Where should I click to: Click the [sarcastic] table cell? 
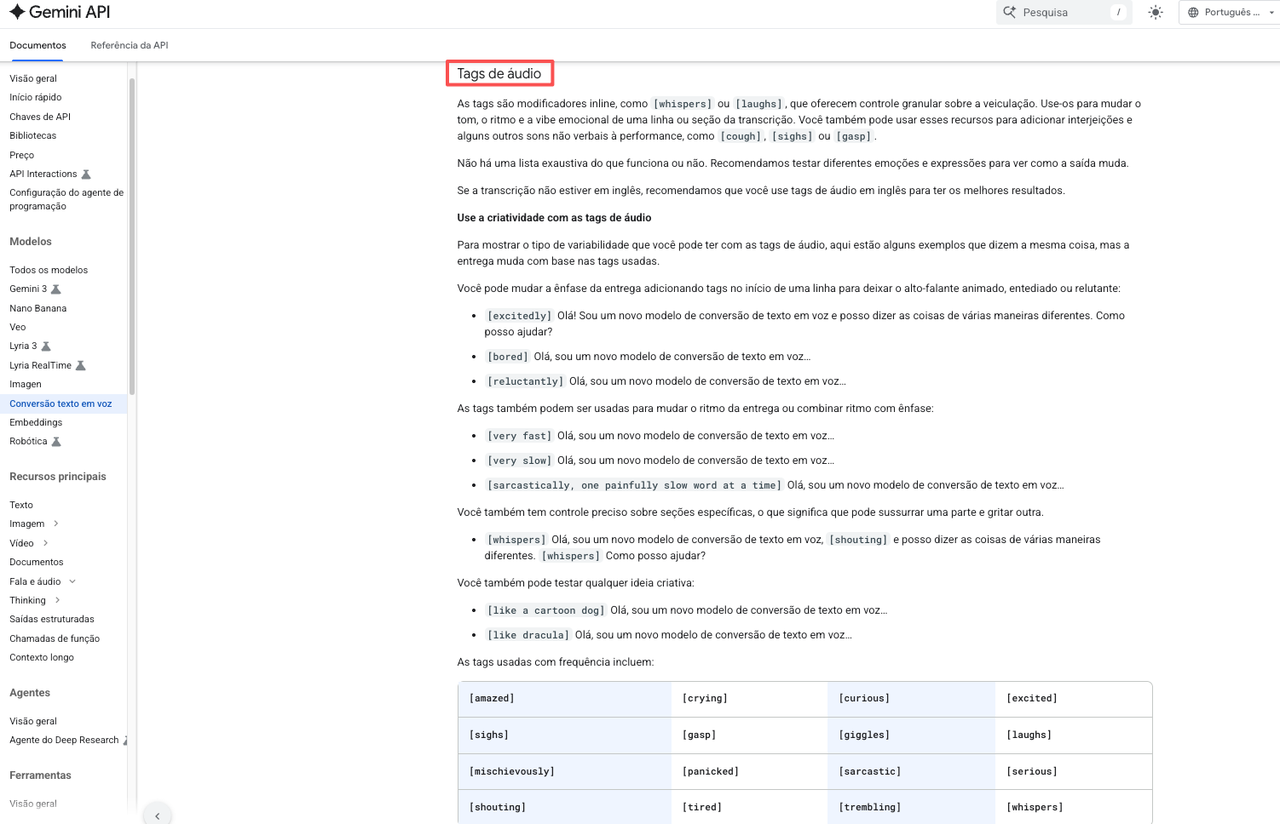tap(911, 772)
